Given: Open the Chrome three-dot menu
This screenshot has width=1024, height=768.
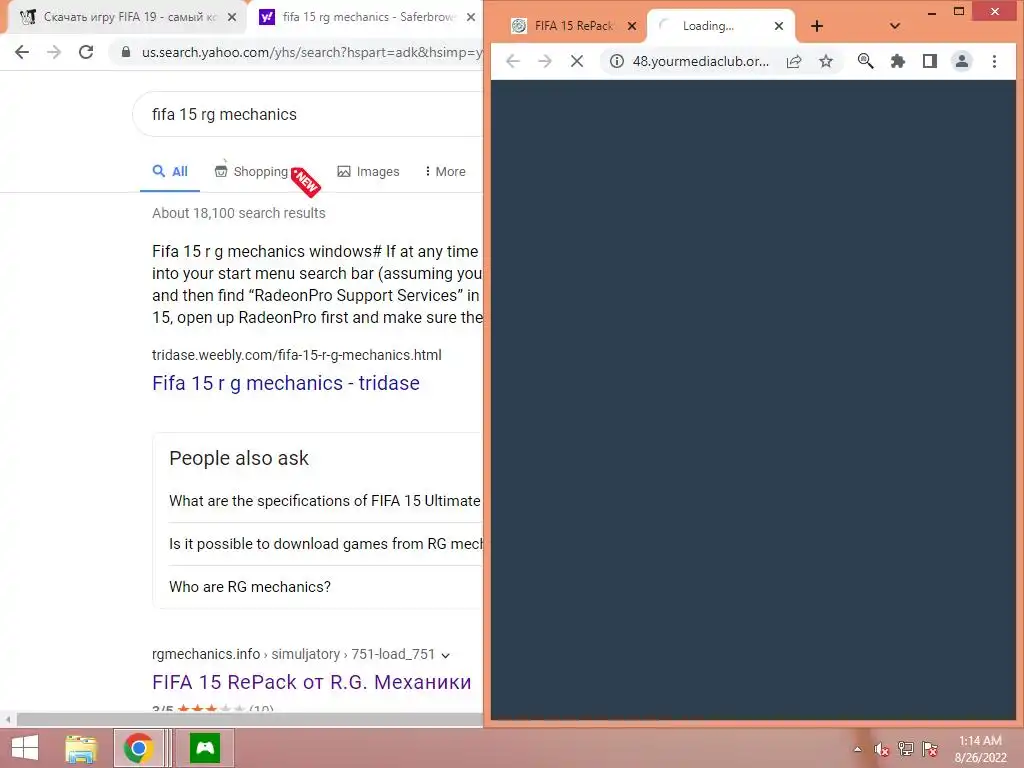Looking at the screenshot, I should (x=994, y=61).
